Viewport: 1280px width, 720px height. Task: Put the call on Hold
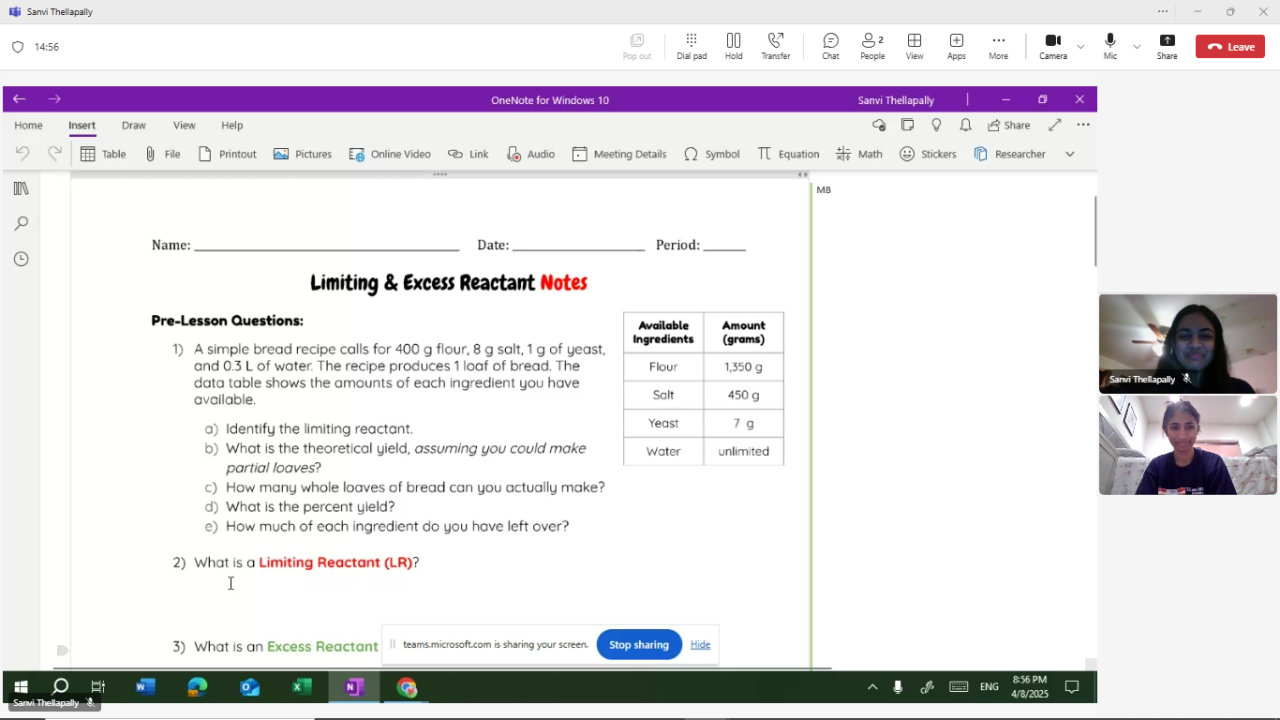click(733, 46)
